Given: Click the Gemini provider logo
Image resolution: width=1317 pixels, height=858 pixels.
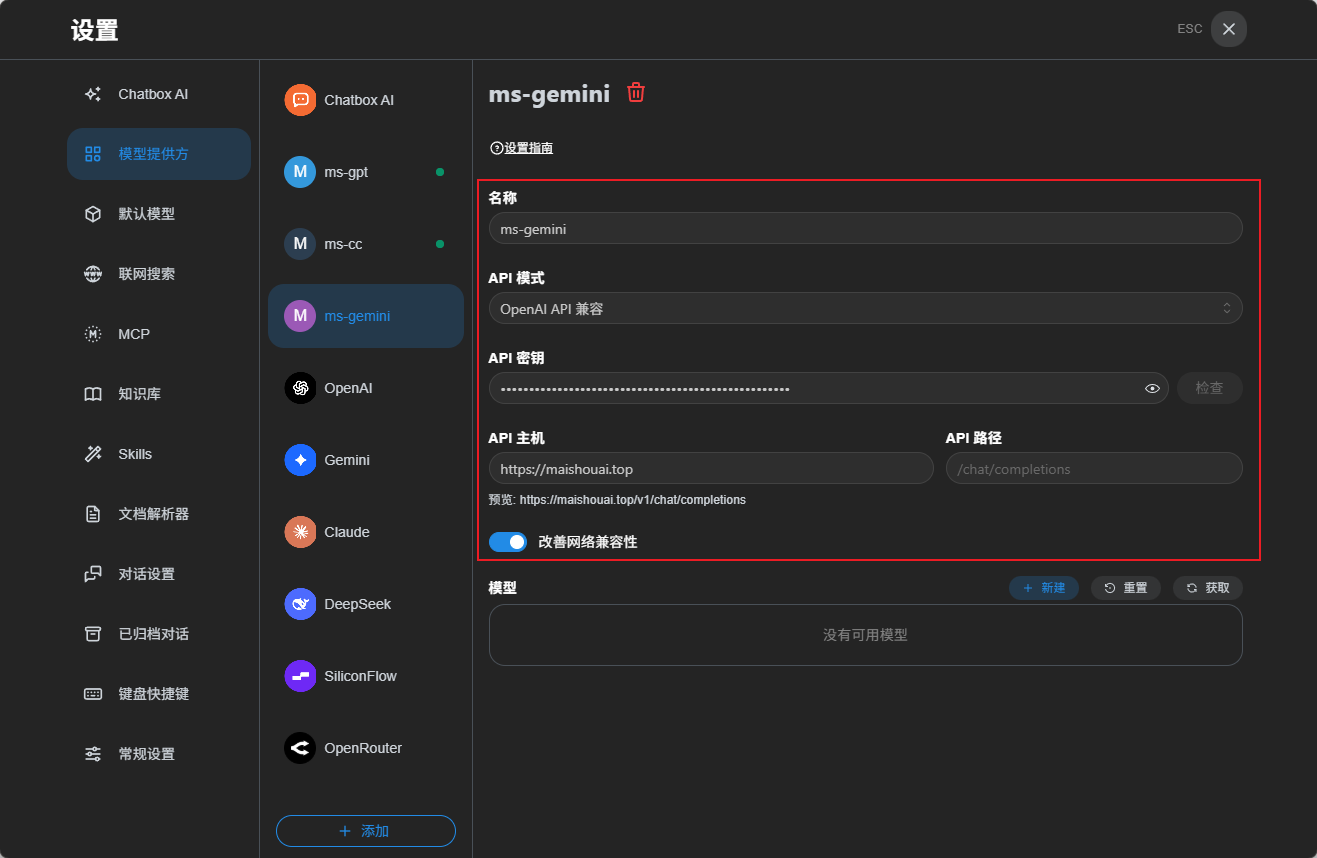Looking at the screenshot, I should (x=300, y=460).
